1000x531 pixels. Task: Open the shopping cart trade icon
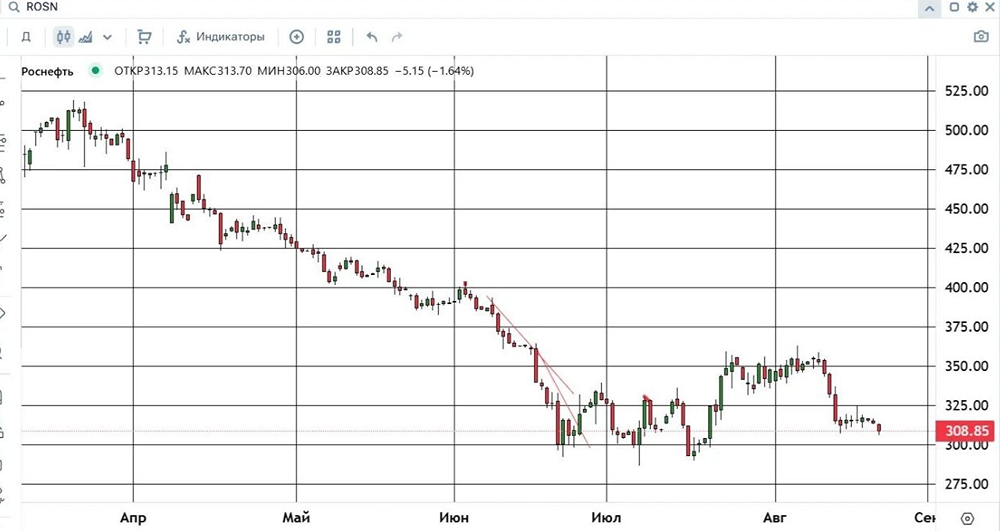144,37
